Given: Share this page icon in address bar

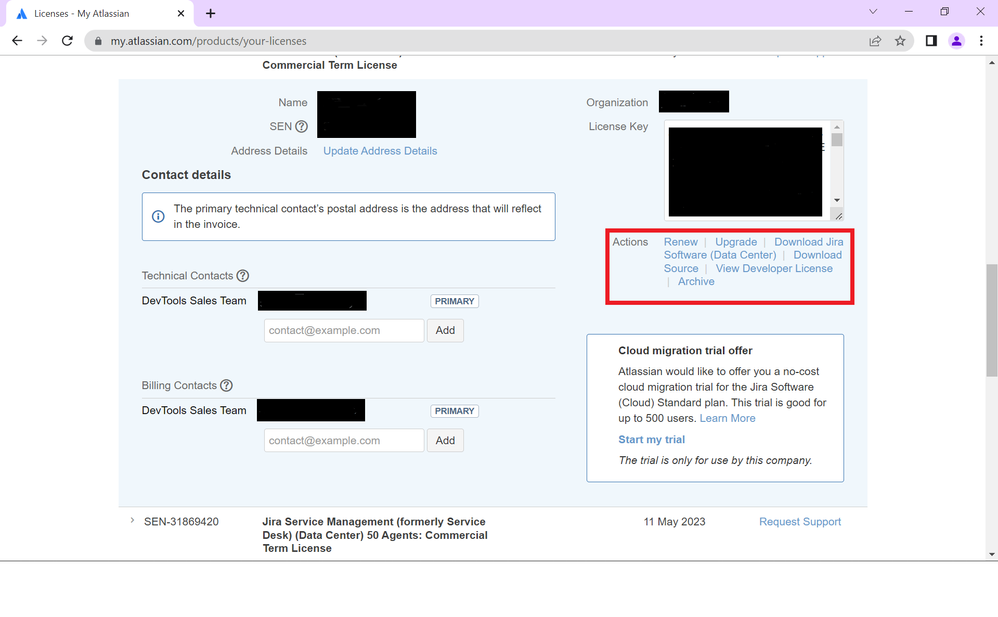Looking at the screenshot, I should pyautogui.click(x=875, y=41).
